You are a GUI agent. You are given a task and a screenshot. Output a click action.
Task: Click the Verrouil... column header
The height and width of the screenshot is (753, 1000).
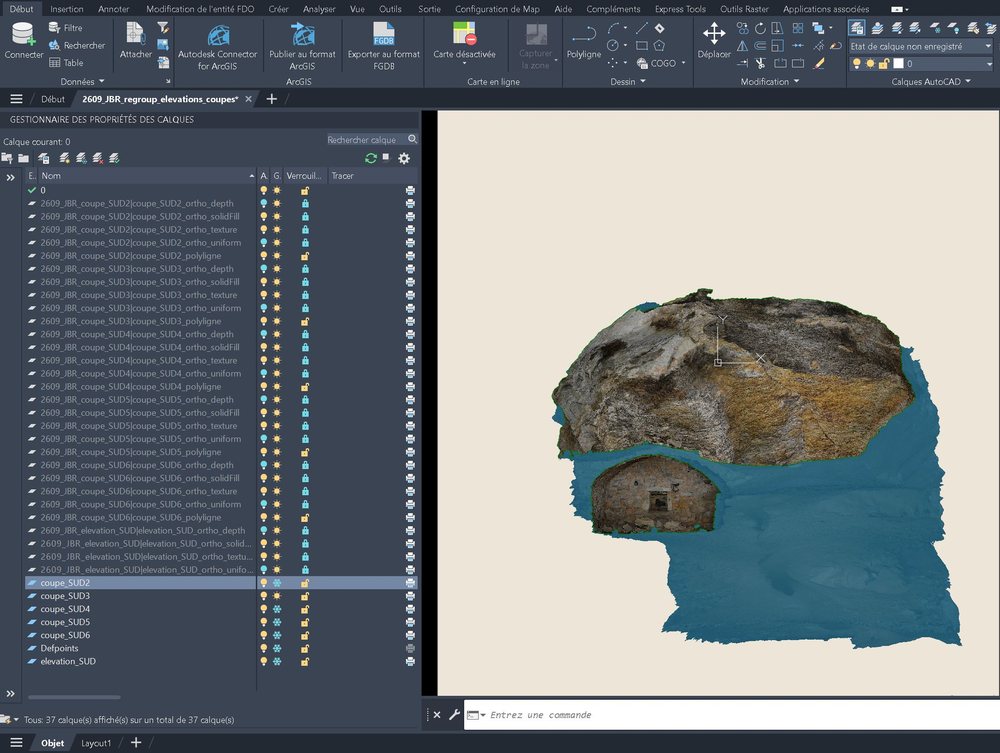pos(304,175)
